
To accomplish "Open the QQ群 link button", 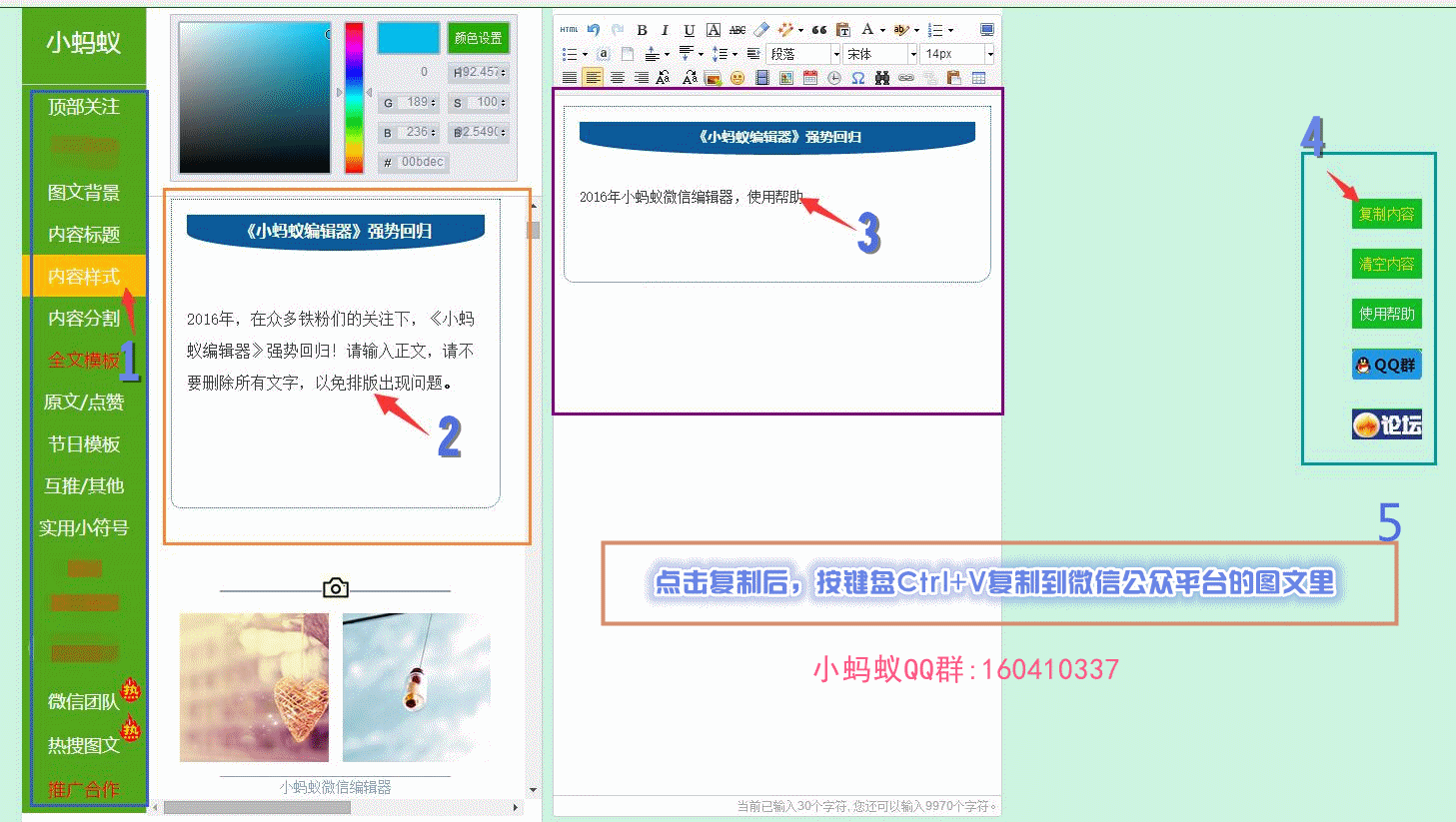I will click(1386, 365).
